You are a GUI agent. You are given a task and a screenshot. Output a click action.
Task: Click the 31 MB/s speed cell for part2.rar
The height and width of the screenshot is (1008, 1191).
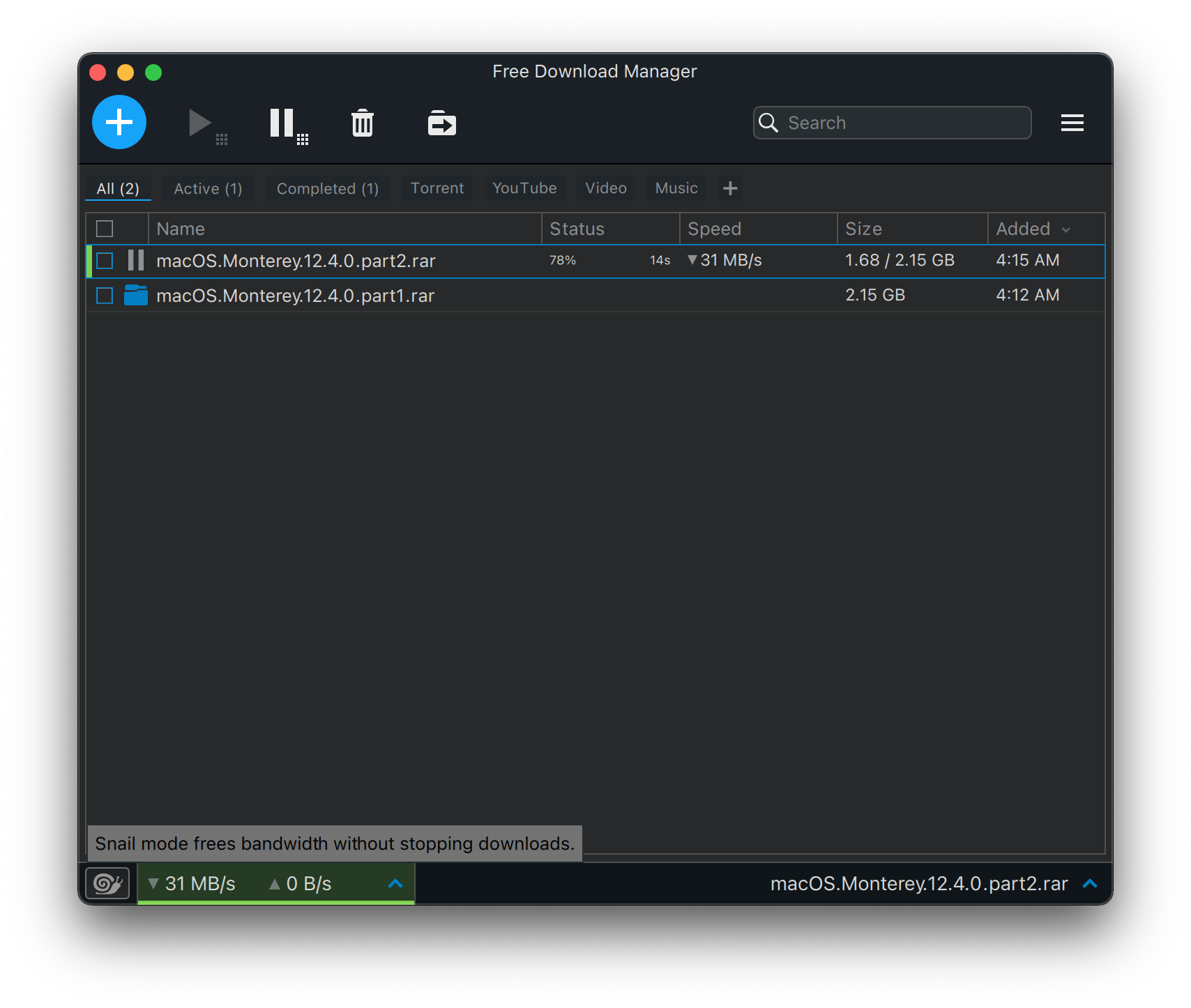725,260
